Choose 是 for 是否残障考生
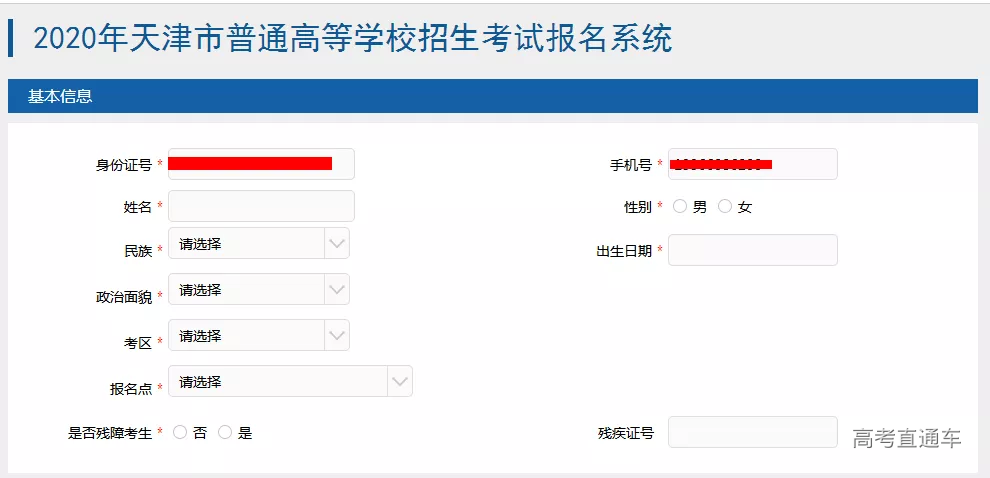 click(x=225, y=433)
